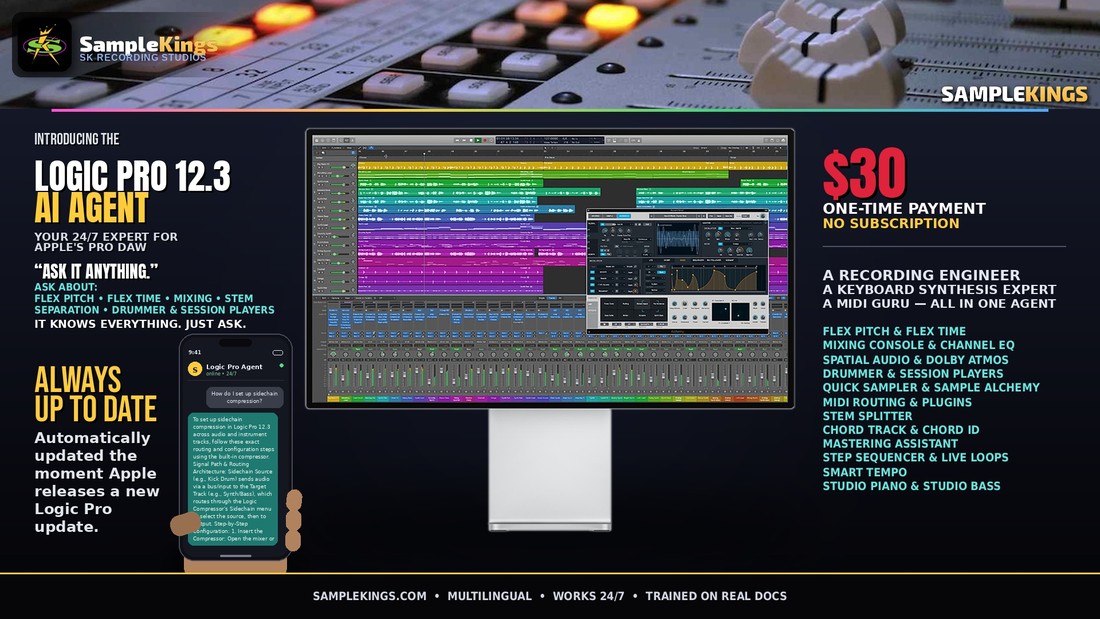
Task: Click "FLEX PITCH & FLEX TIME" feature
Action: pos(894,331)
